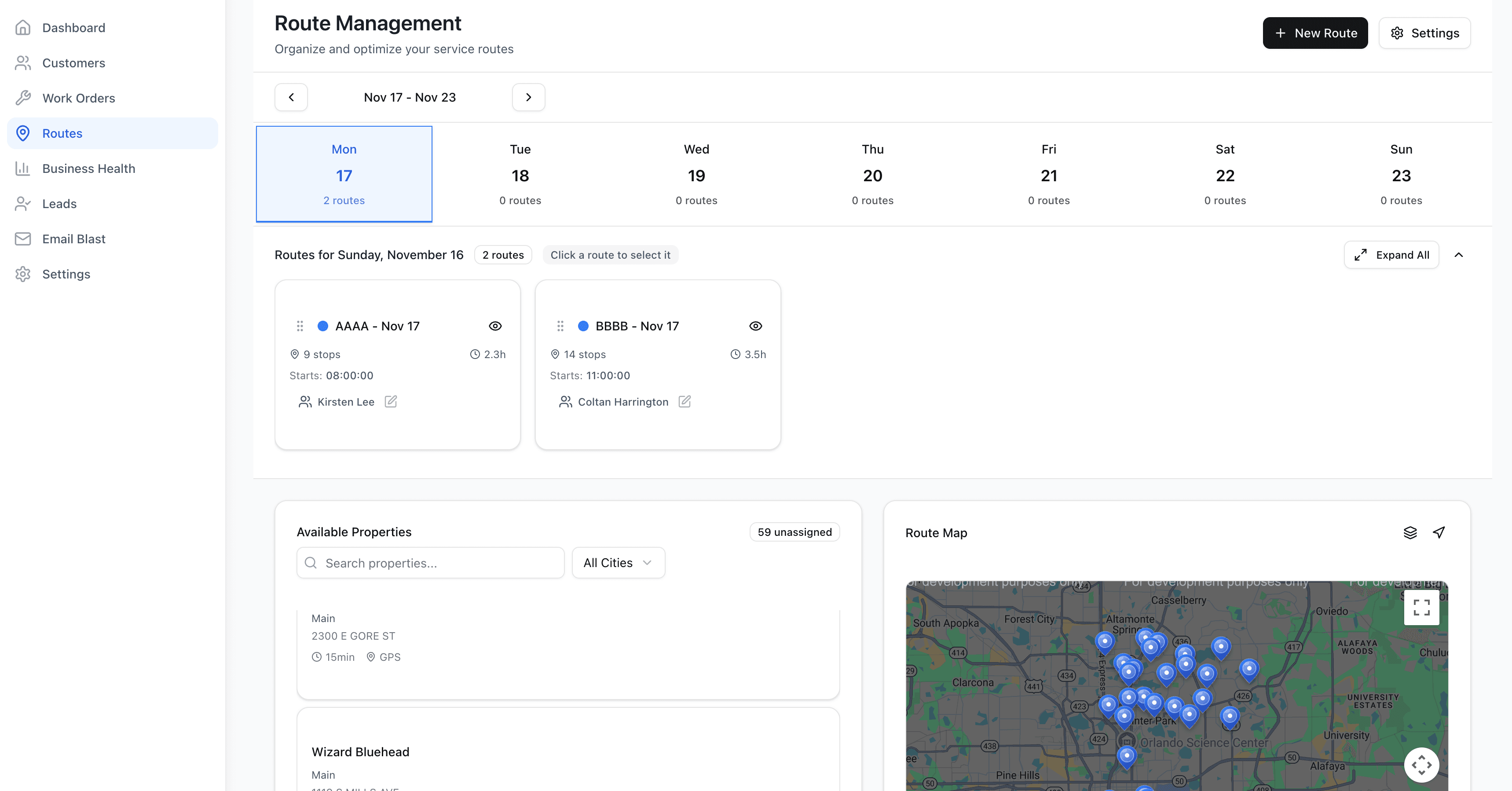Switch to the Routes sidebar section
The width and height of the screenshot is (1512, 791).
pyautogui.click(x=62, y=133)
